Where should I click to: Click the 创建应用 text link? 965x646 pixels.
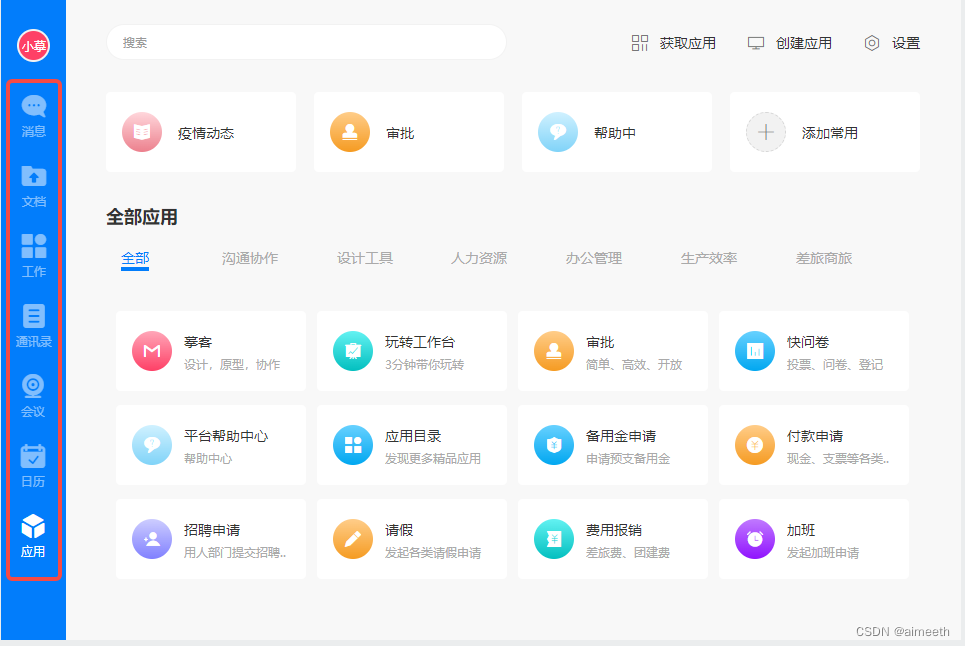click(x=804, y=43)
